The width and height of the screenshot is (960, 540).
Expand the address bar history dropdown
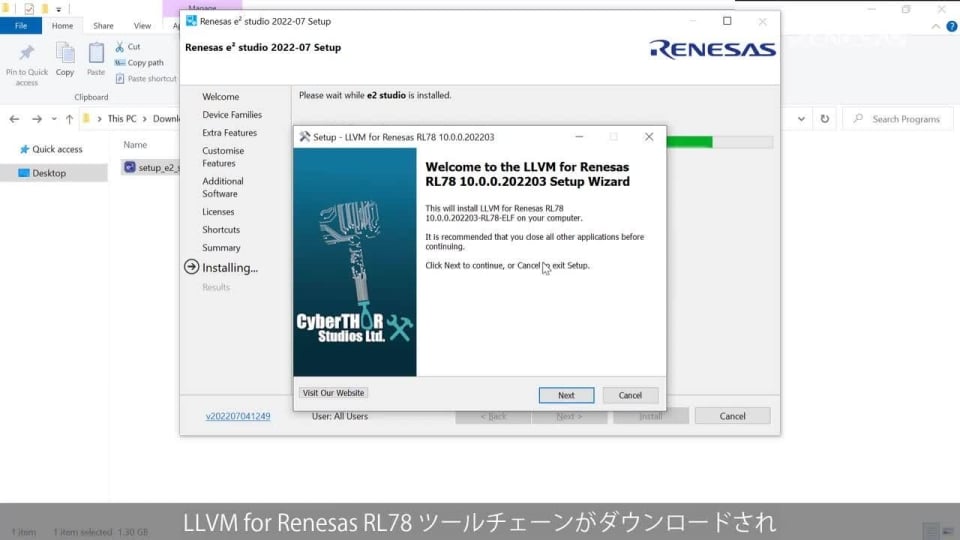(x=803, y=119)
